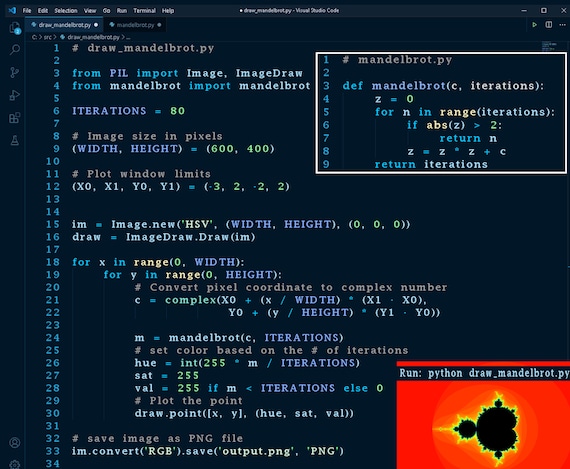570x469 pixels.
Task: Open the Testing flask icon
Action: click(15, 140)
